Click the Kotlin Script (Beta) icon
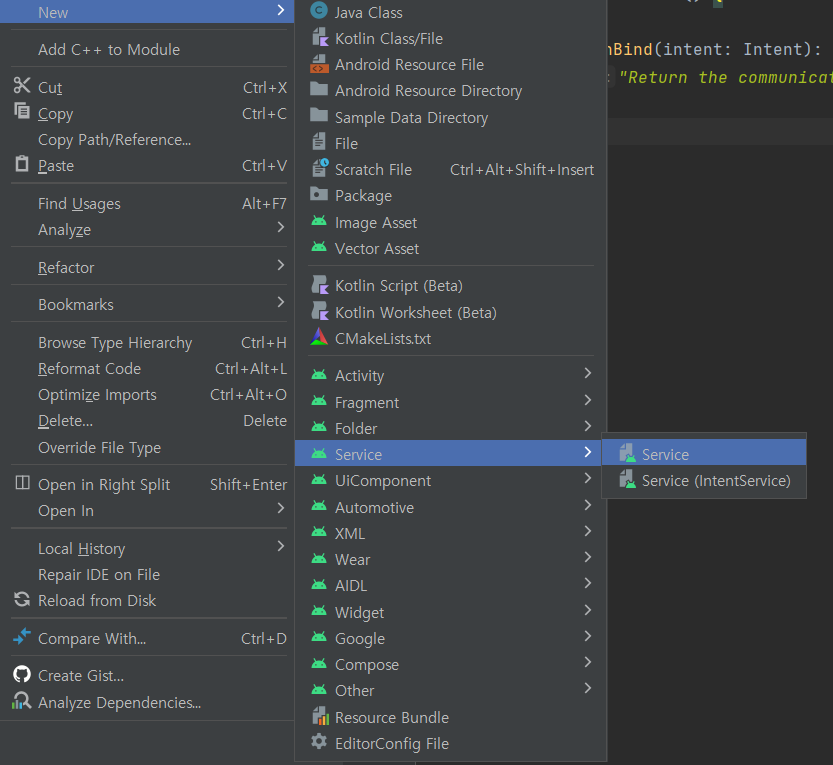The width and height of the screenshot is (833, 765). coord(320,285)
